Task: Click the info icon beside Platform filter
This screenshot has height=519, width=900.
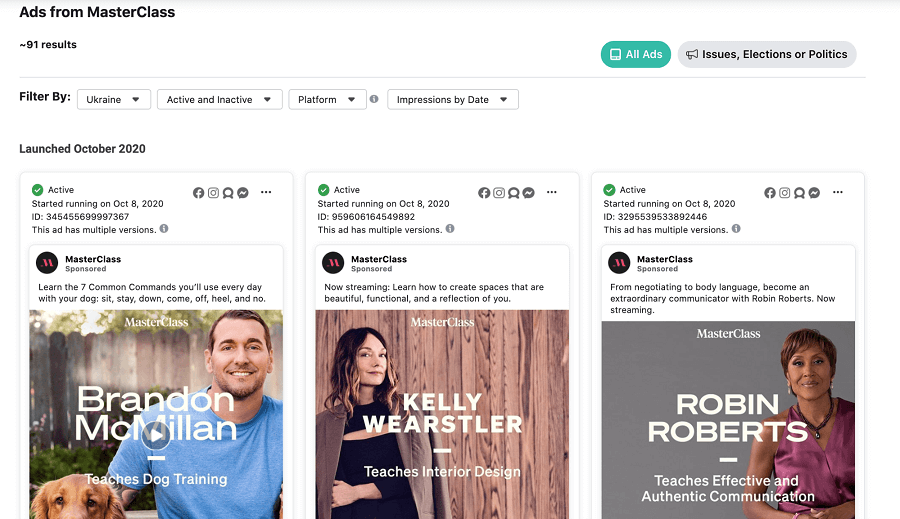Action: [374, 99]
